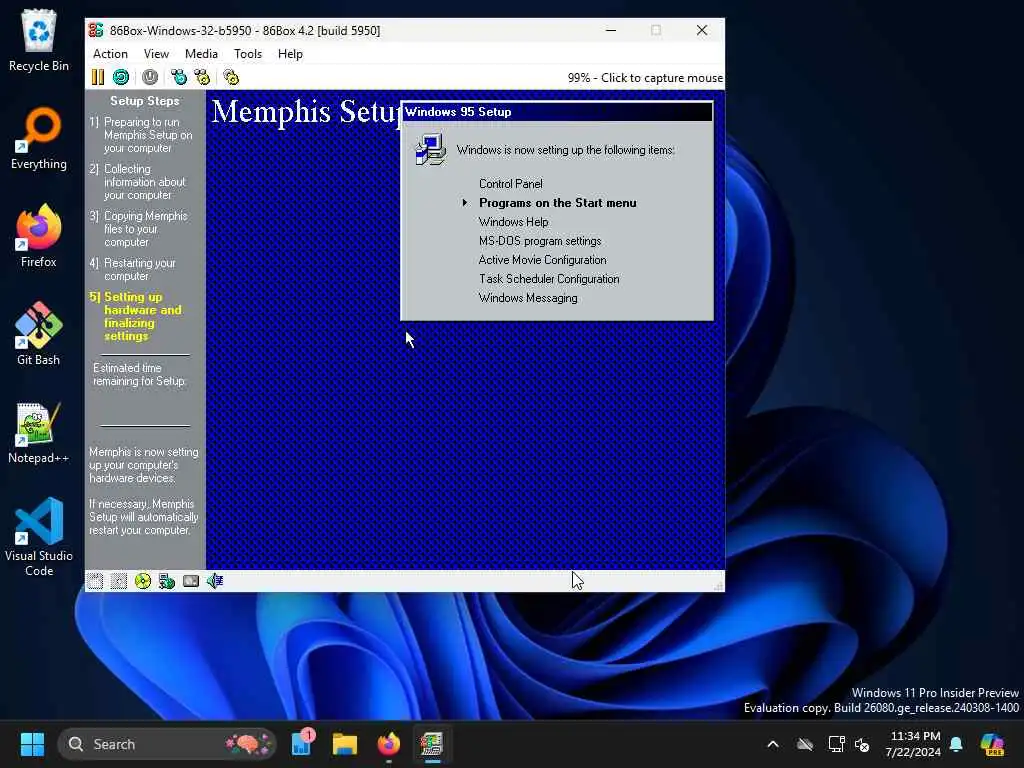The height and width of the screenshot is (768, 1024).
Task: Open the taskbar widgets app with badge
Action: 302,743
